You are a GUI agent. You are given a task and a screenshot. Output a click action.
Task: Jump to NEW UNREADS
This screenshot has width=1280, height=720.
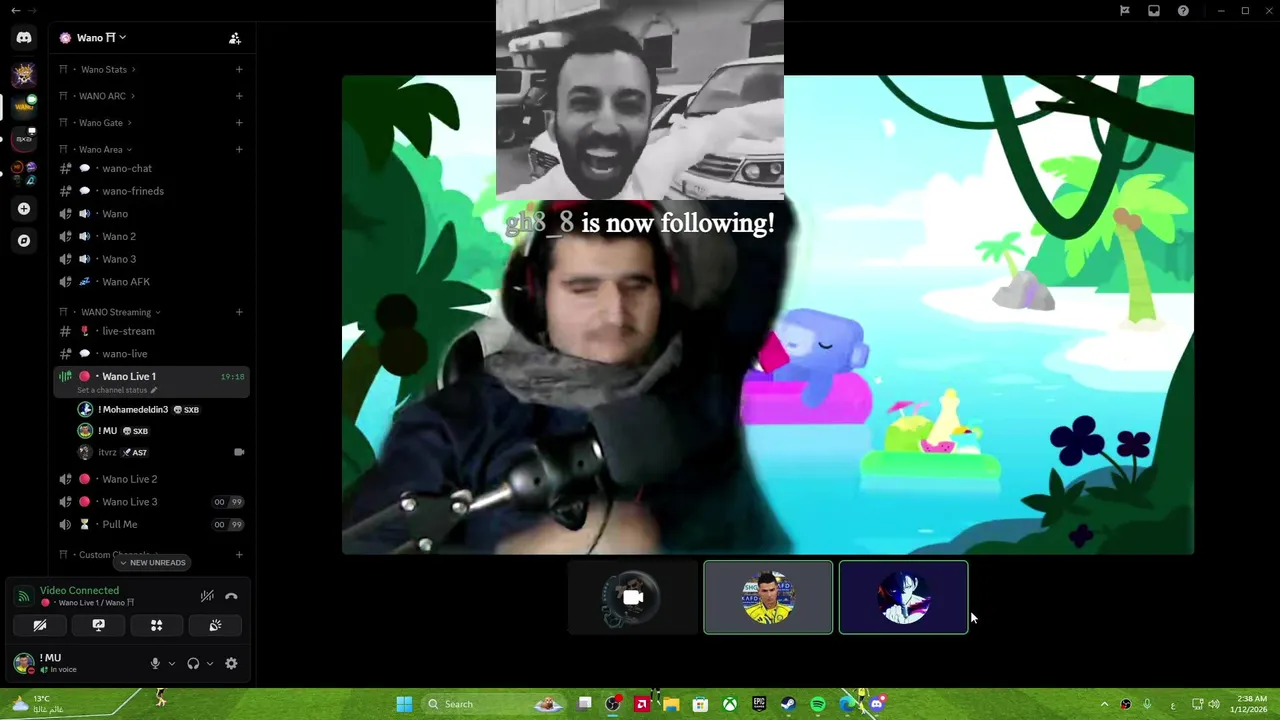point(152,563)
